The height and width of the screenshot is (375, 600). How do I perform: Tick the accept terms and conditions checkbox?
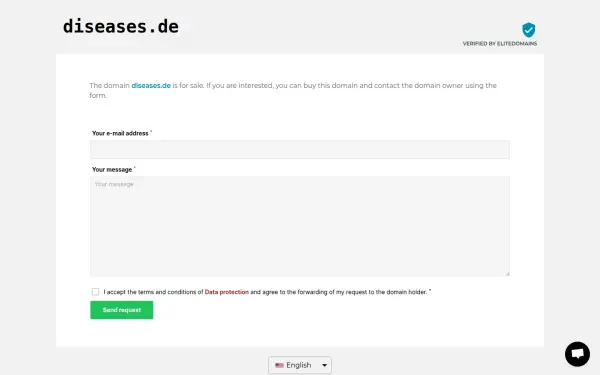pos(95,292)
